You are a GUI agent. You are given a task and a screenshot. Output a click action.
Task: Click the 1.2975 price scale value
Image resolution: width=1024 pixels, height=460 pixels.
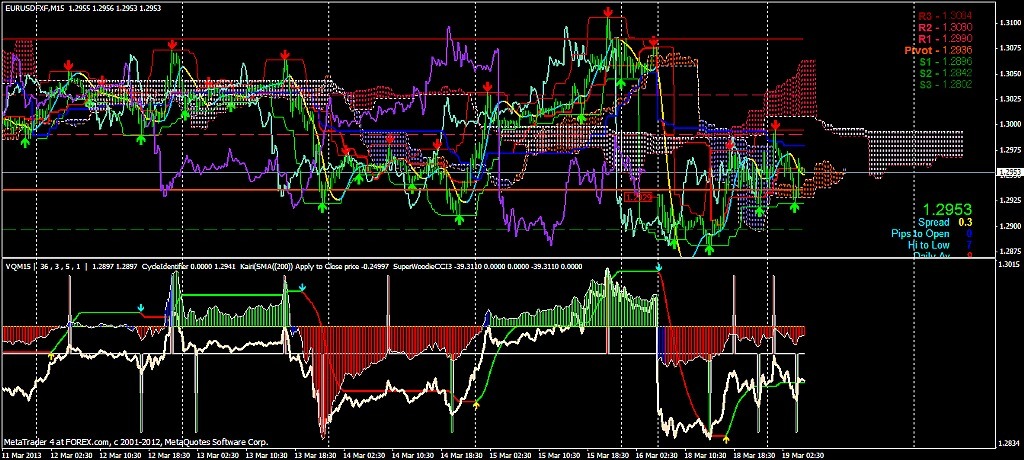click(1009, 150)
